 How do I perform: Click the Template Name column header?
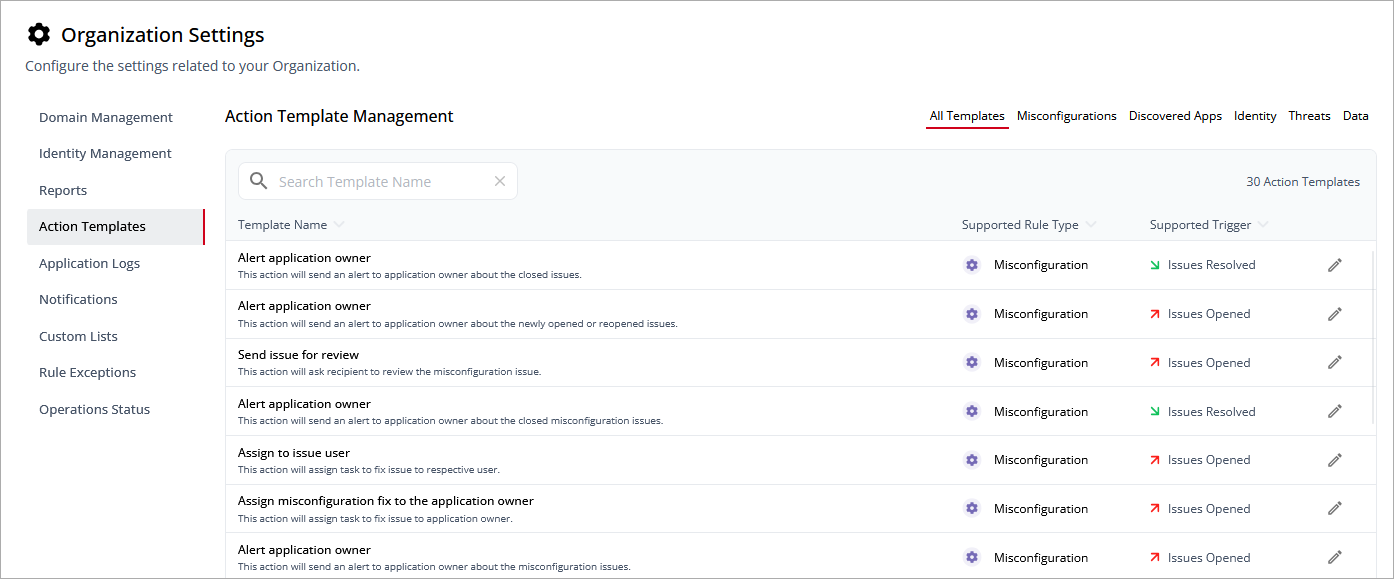coord(282,225)
